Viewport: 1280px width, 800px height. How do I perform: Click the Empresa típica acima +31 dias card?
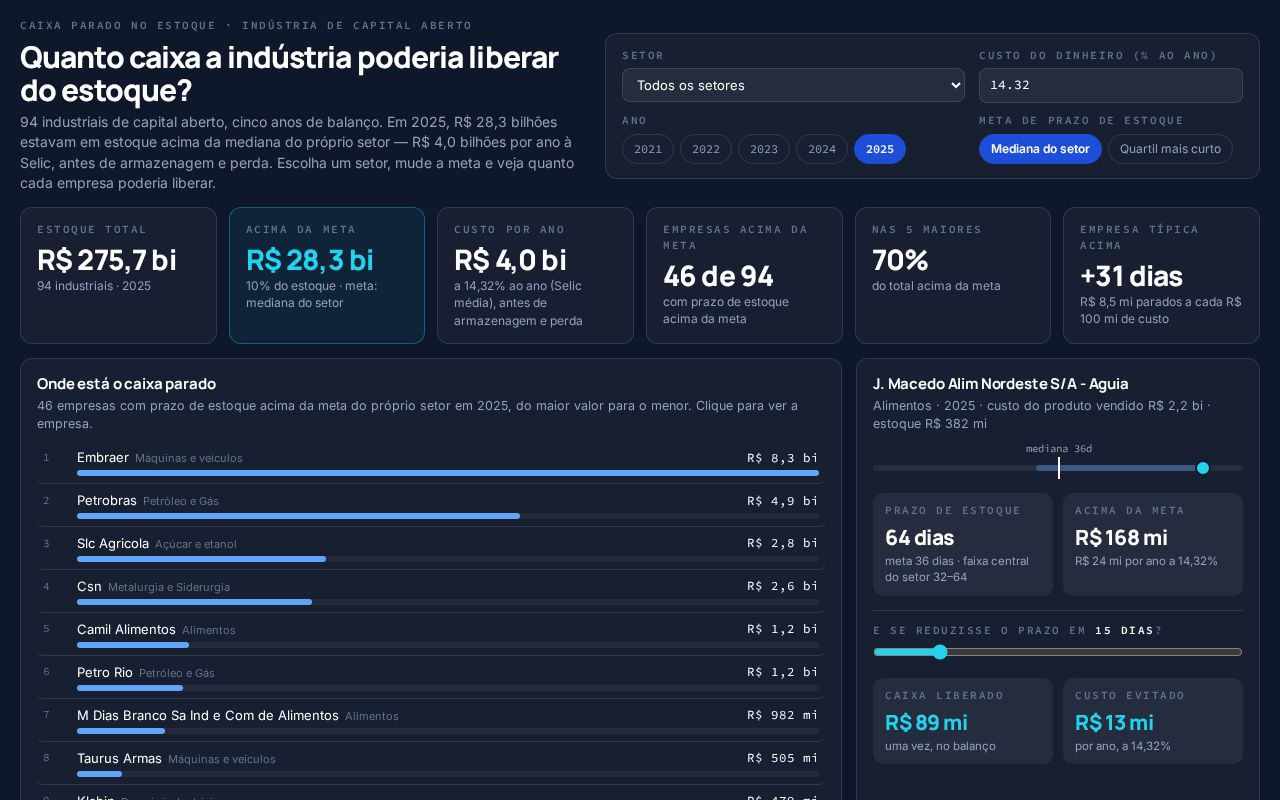[1161, 275]
